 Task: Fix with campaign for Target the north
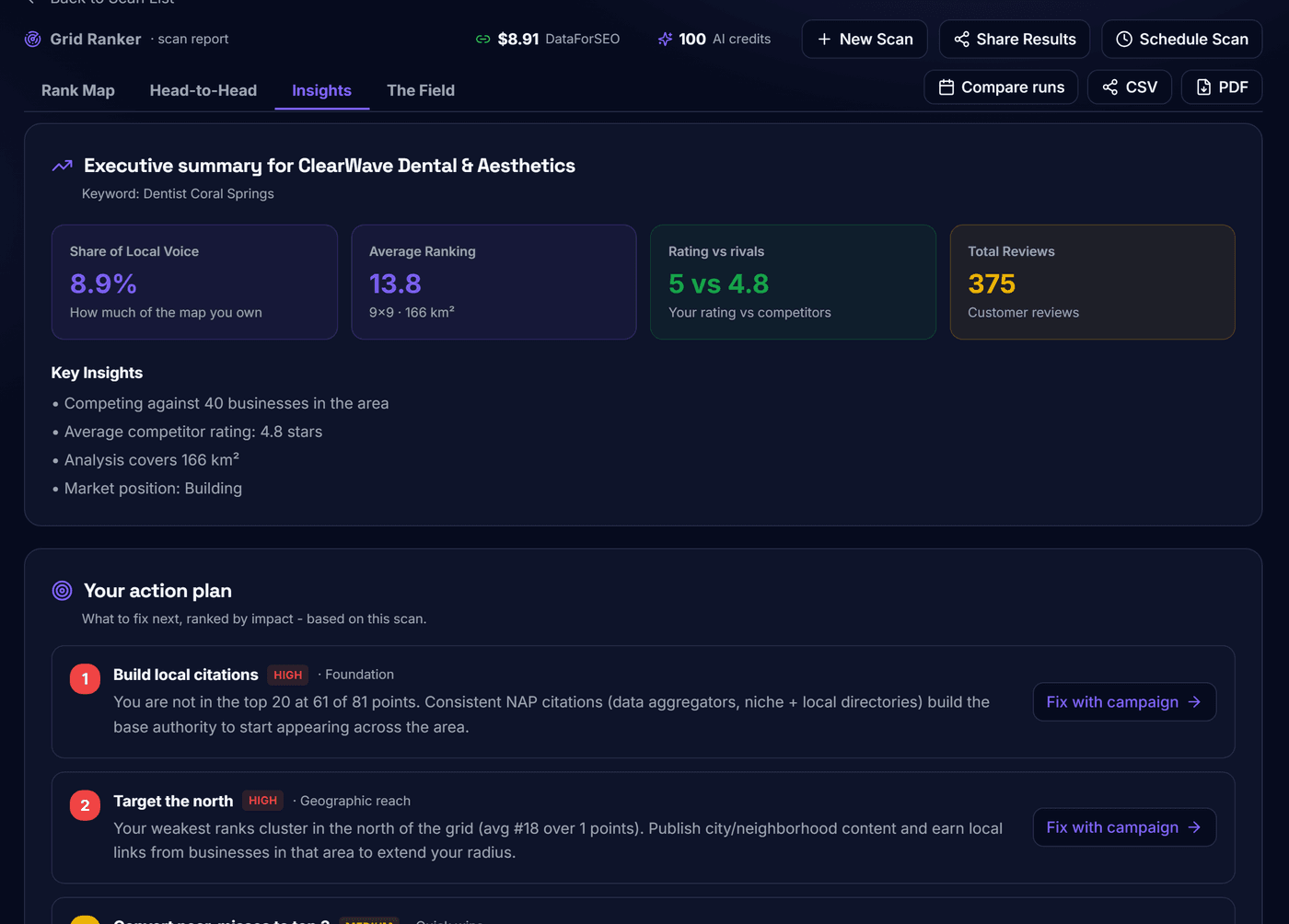point(1124,827)
